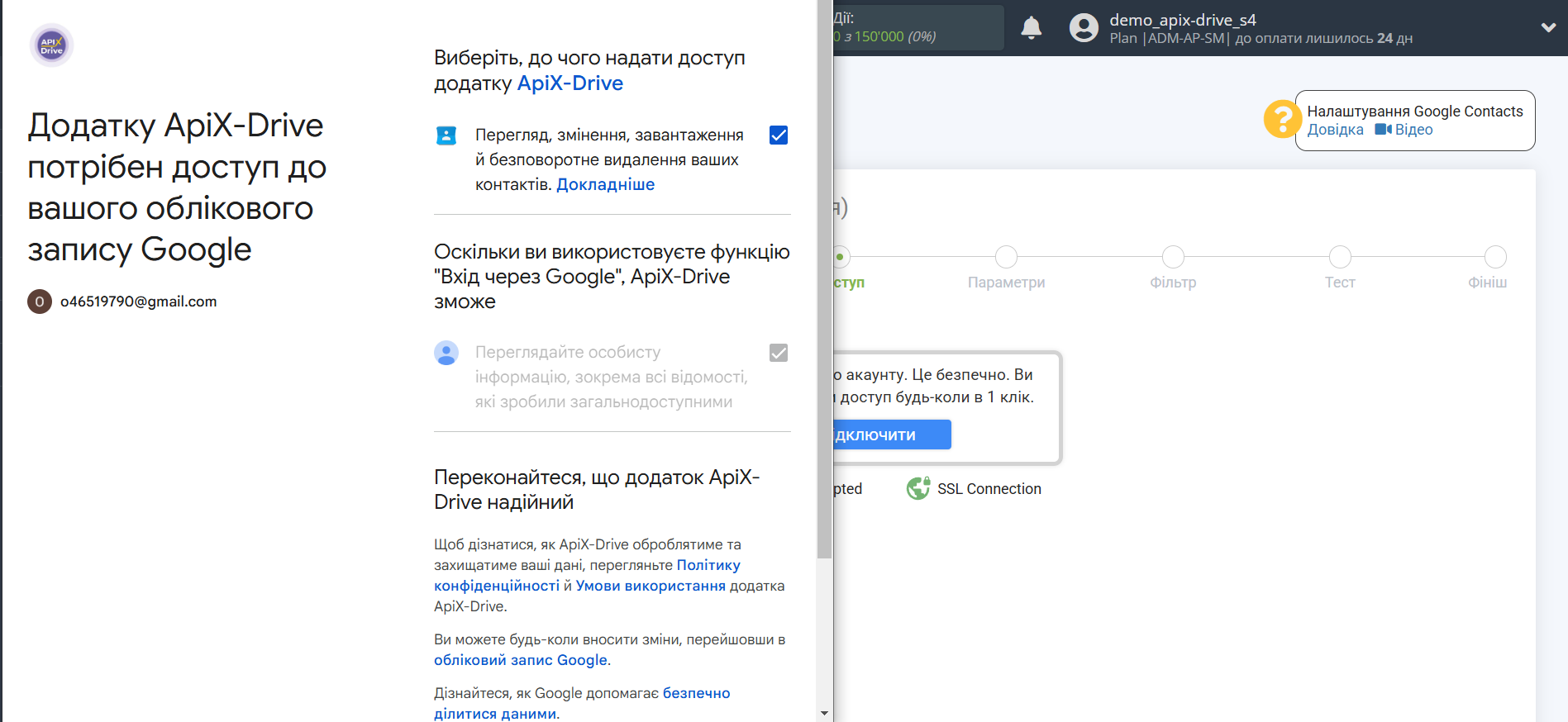The width and height of the screenshot is (1568, 722).
Task: Open the обліковий запис Google link
Action: tap(521, 660)
